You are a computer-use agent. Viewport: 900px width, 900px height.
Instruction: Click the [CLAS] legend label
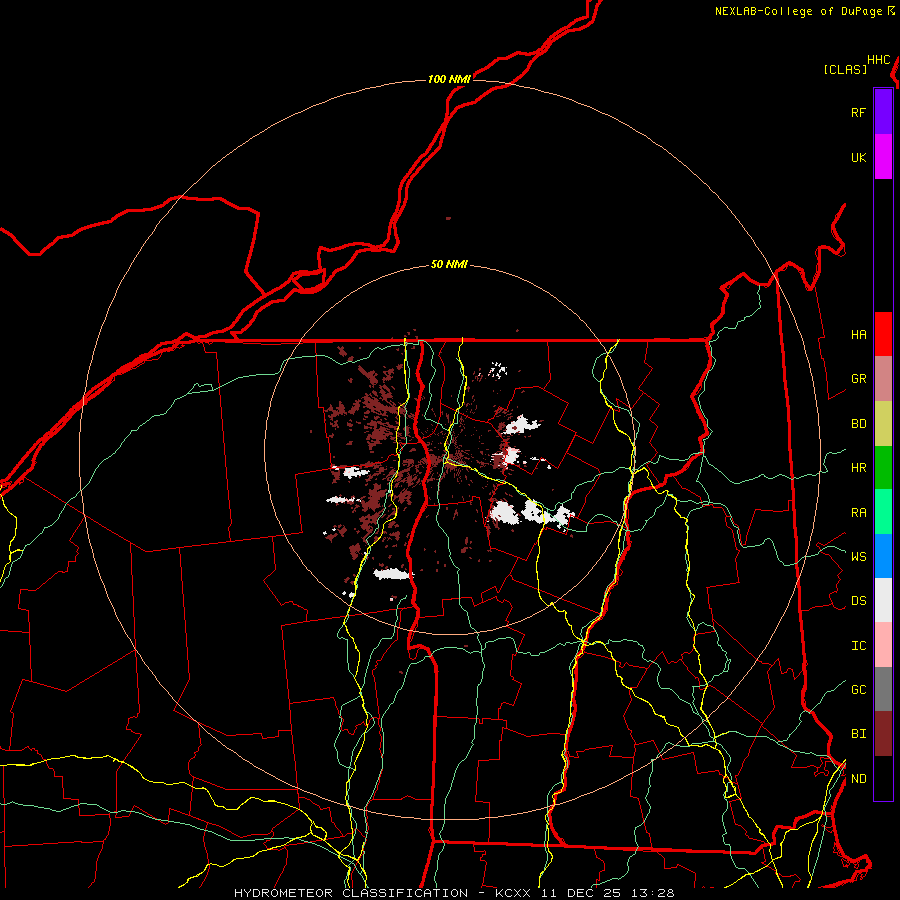[845, 69]
